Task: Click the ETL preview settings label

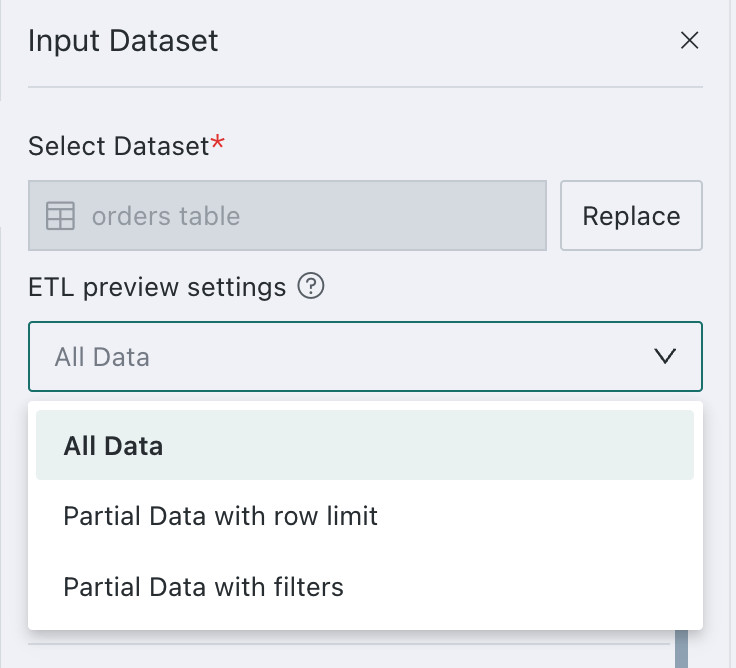Action: (x=157, y=287)
